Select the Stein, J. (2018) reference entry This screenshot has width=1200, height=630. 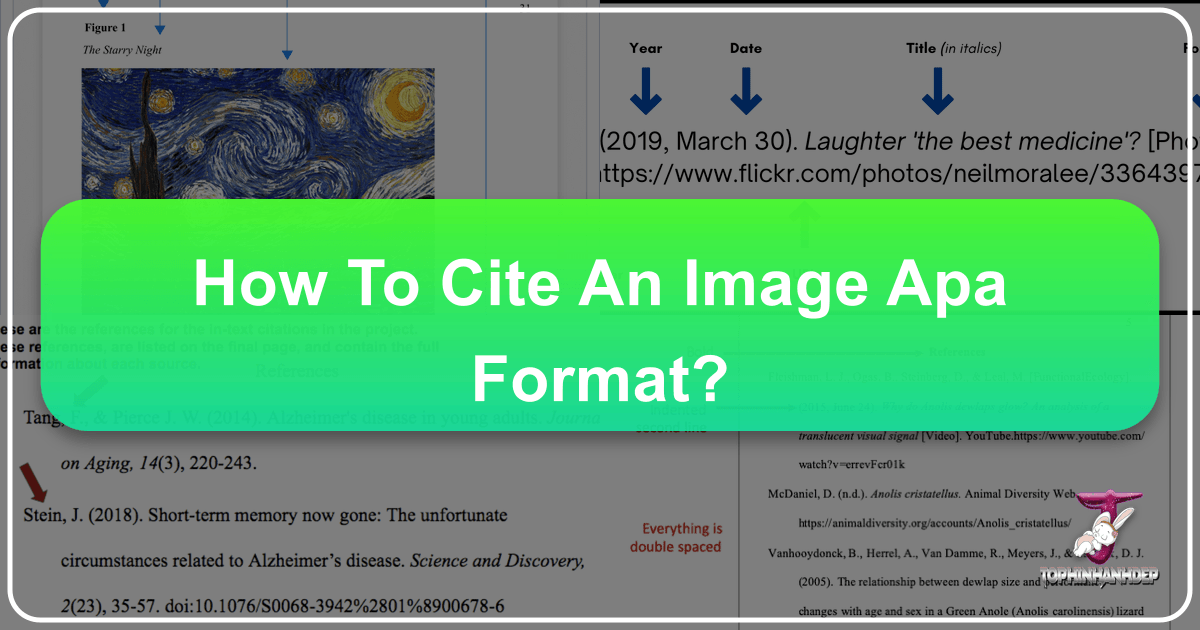[265, 516]
